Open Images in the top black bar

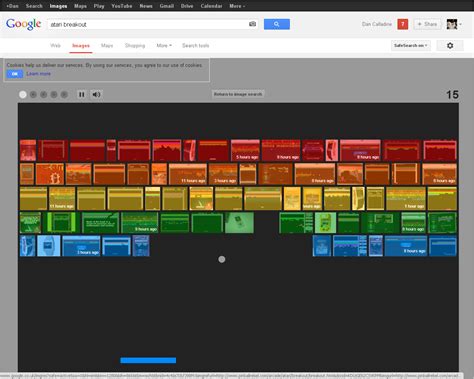click(58, 6)
